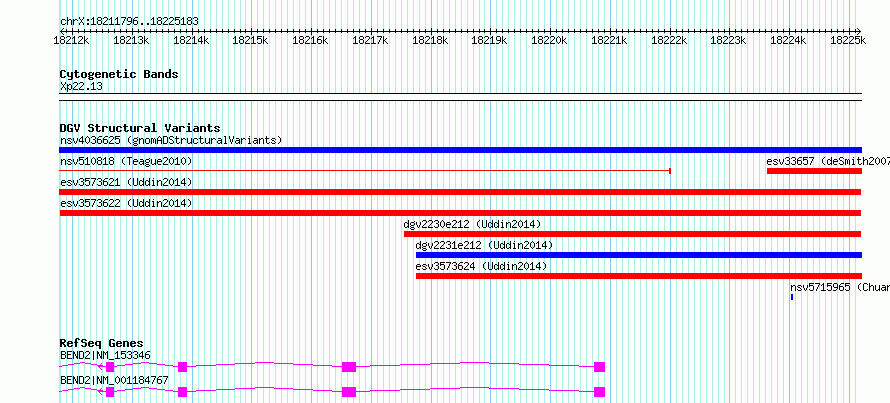Open the esv33657 (deSmith2007) label
890x403 pixels.
point(828,161)
